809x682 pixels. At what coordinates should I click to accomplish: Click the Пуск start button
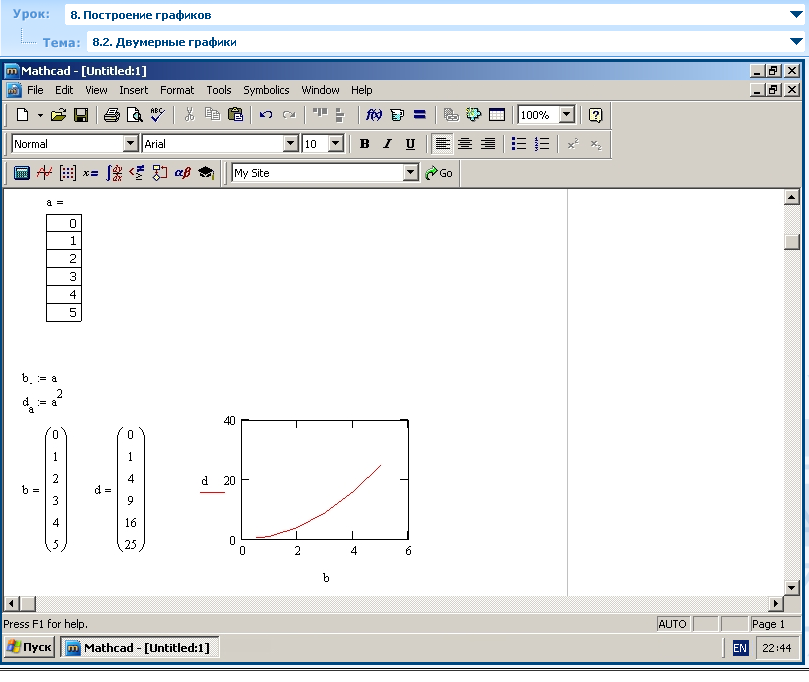[29, 647]
